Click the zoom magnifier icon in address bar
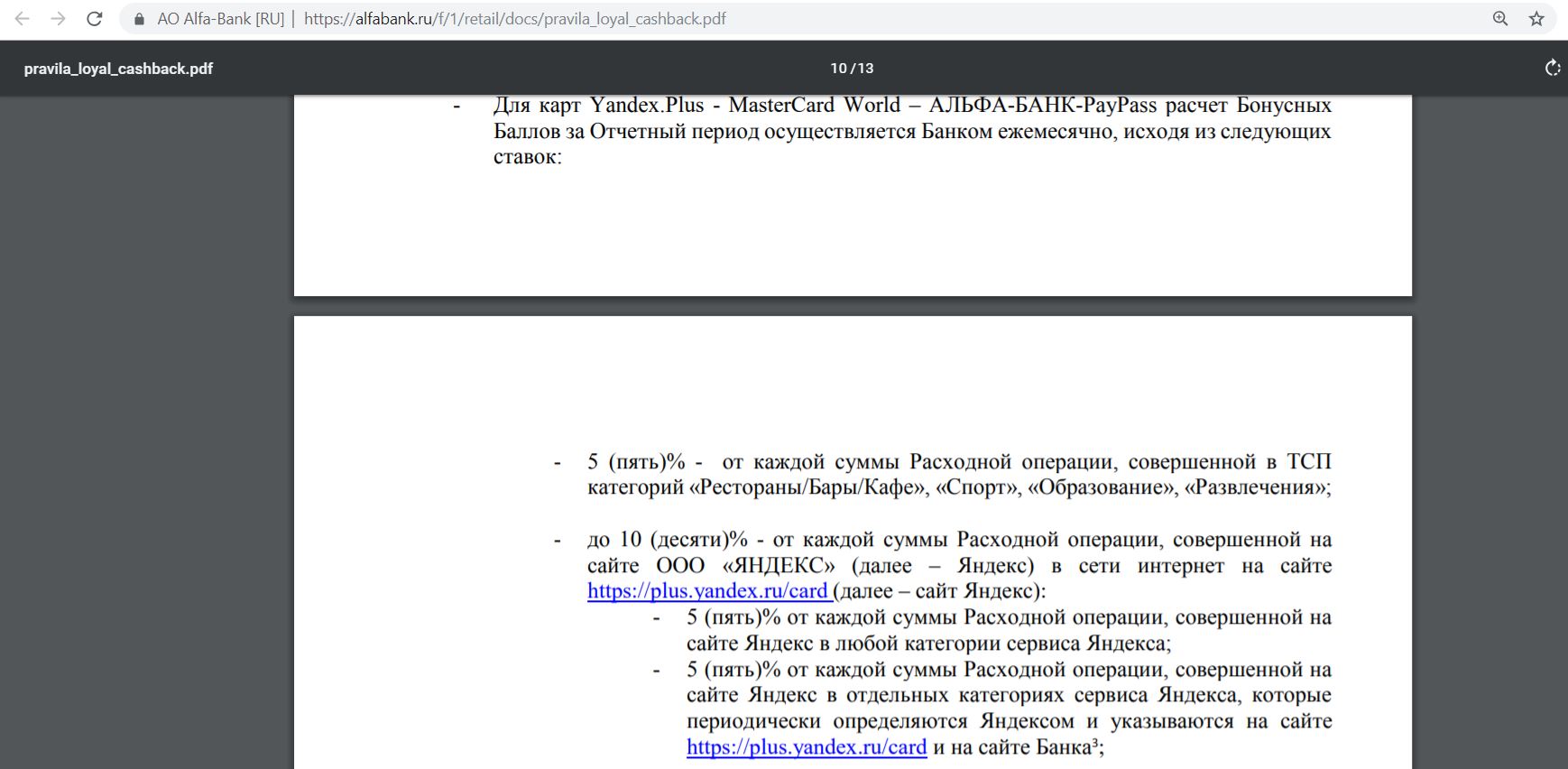 point(1500,19)
